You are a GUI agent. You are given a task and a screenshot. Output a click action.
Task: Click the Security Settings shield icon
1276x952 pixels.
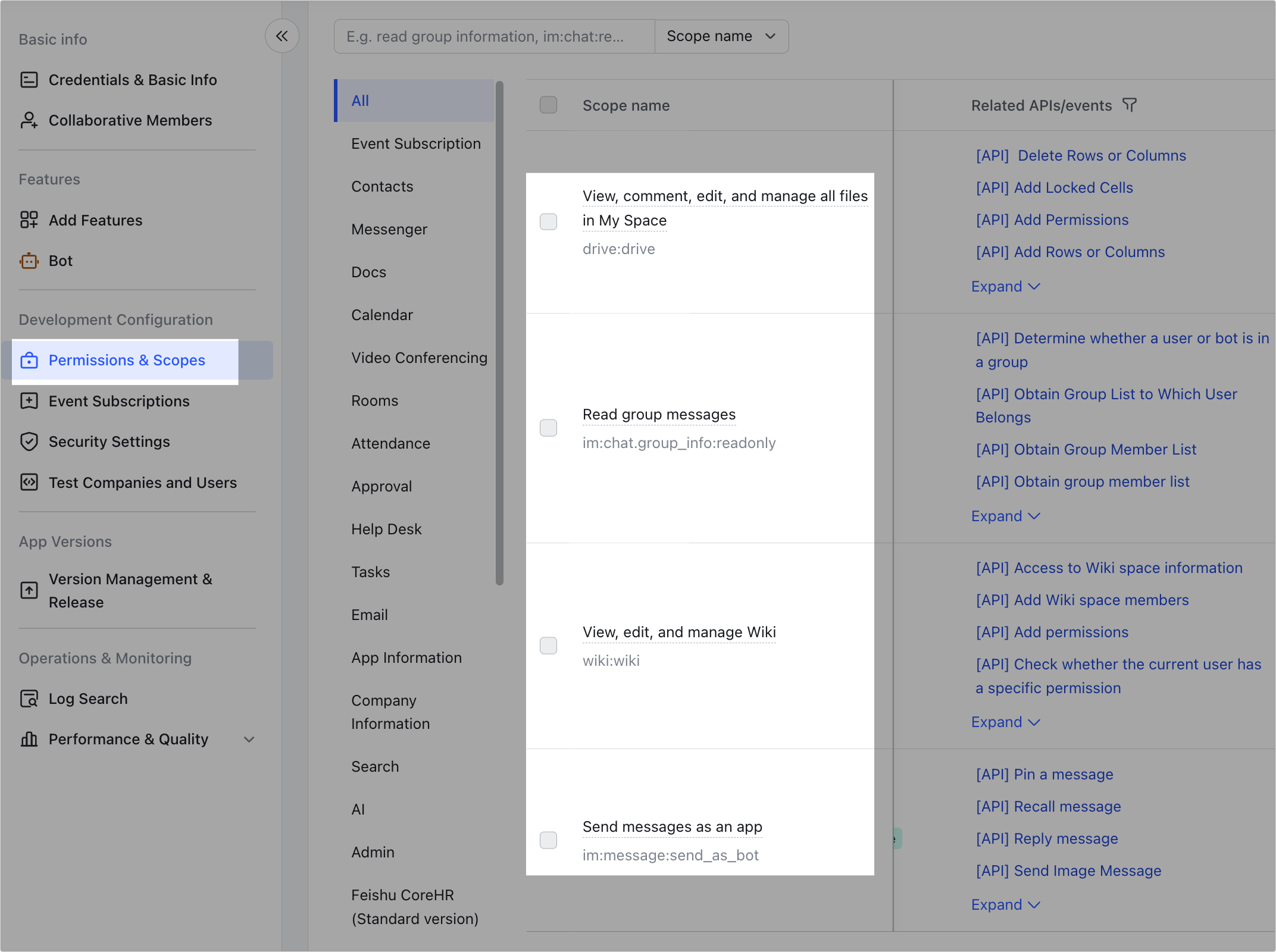[x=29, y=441]
